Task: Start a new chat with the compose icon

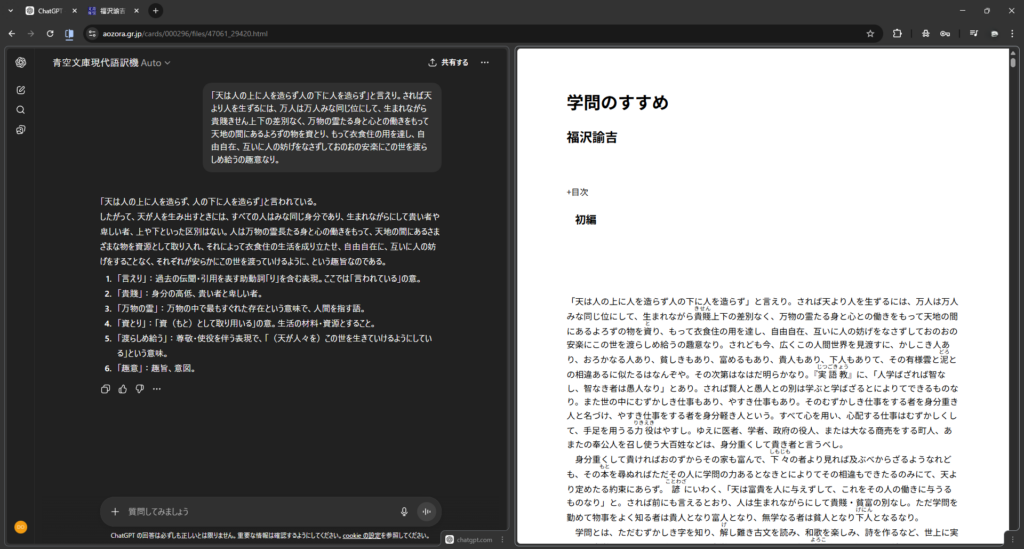Action: (x=20, y=90)
